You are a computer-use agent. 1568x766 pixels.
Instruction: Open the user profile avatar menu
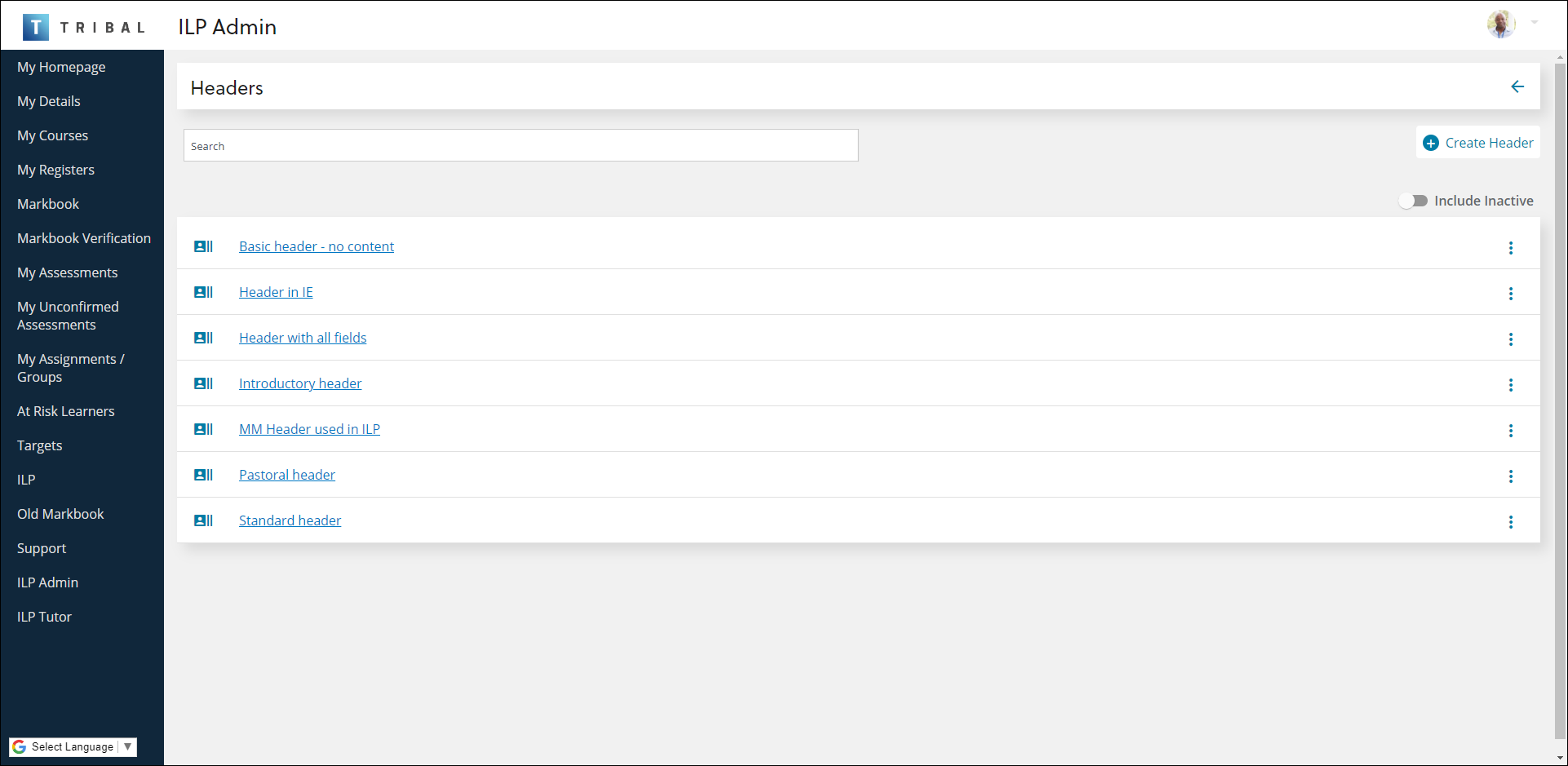(1500, 24)
